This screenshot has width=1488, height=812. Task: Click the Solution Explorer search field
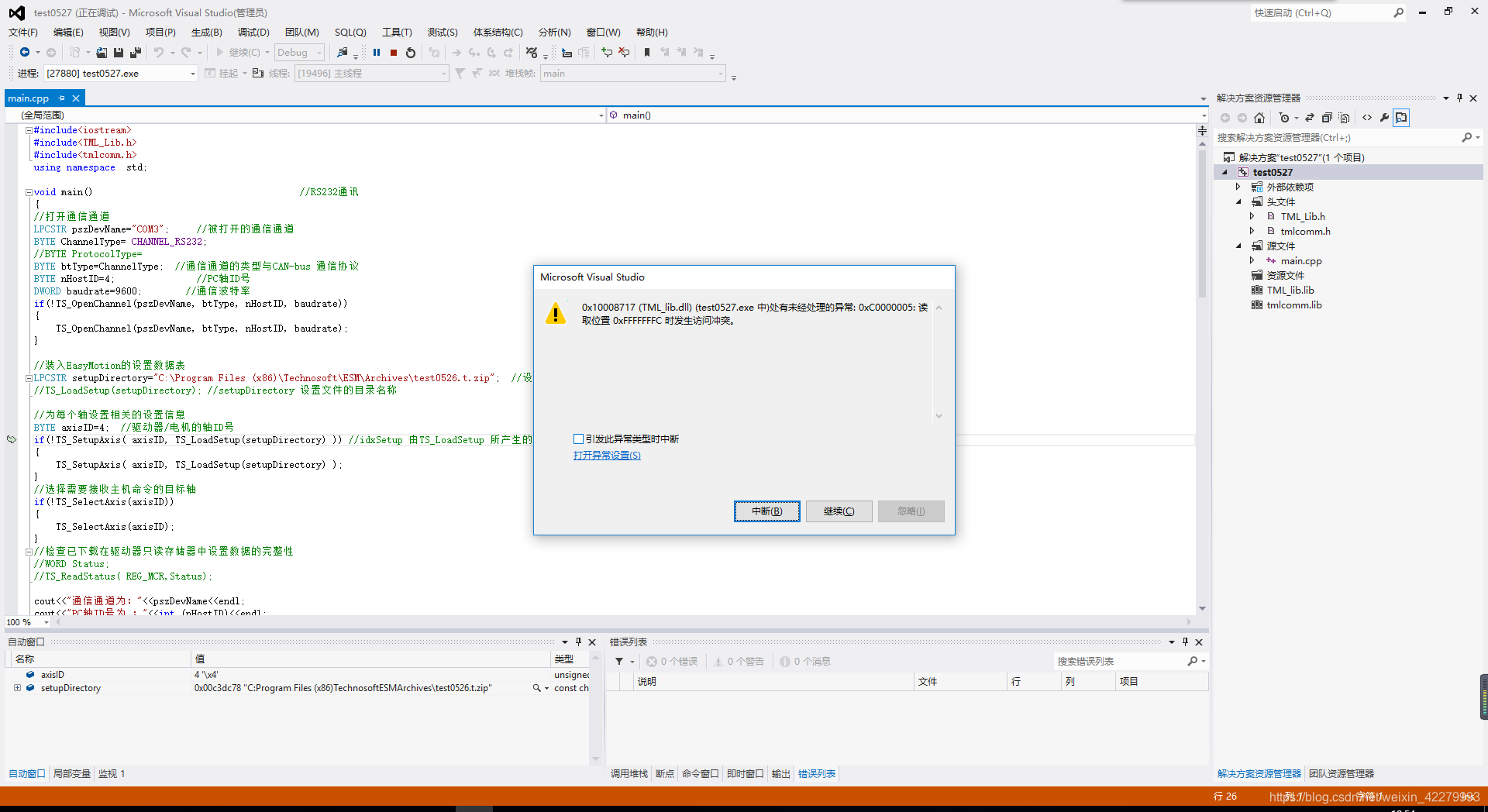click(1337, 138)
